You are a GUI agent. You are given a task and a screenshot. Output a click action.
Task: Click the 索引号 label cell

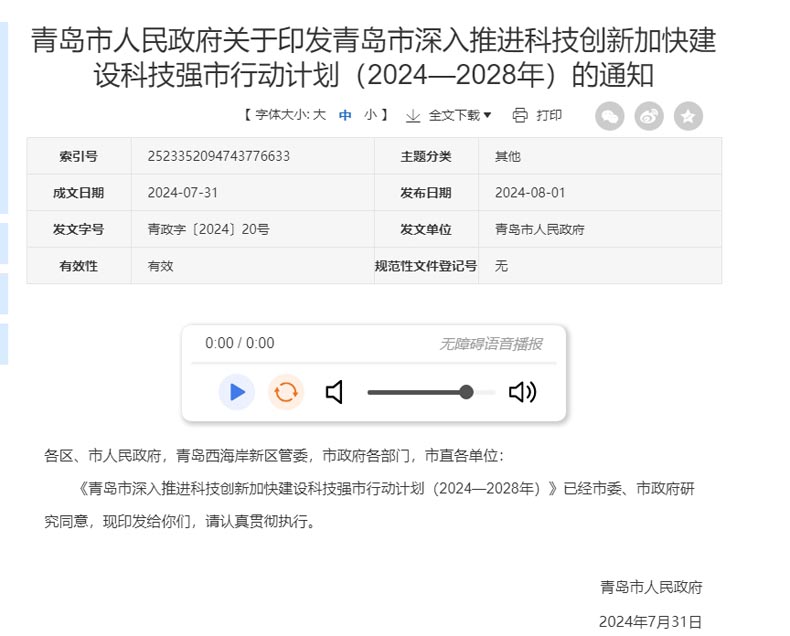[x=79, y=156]
